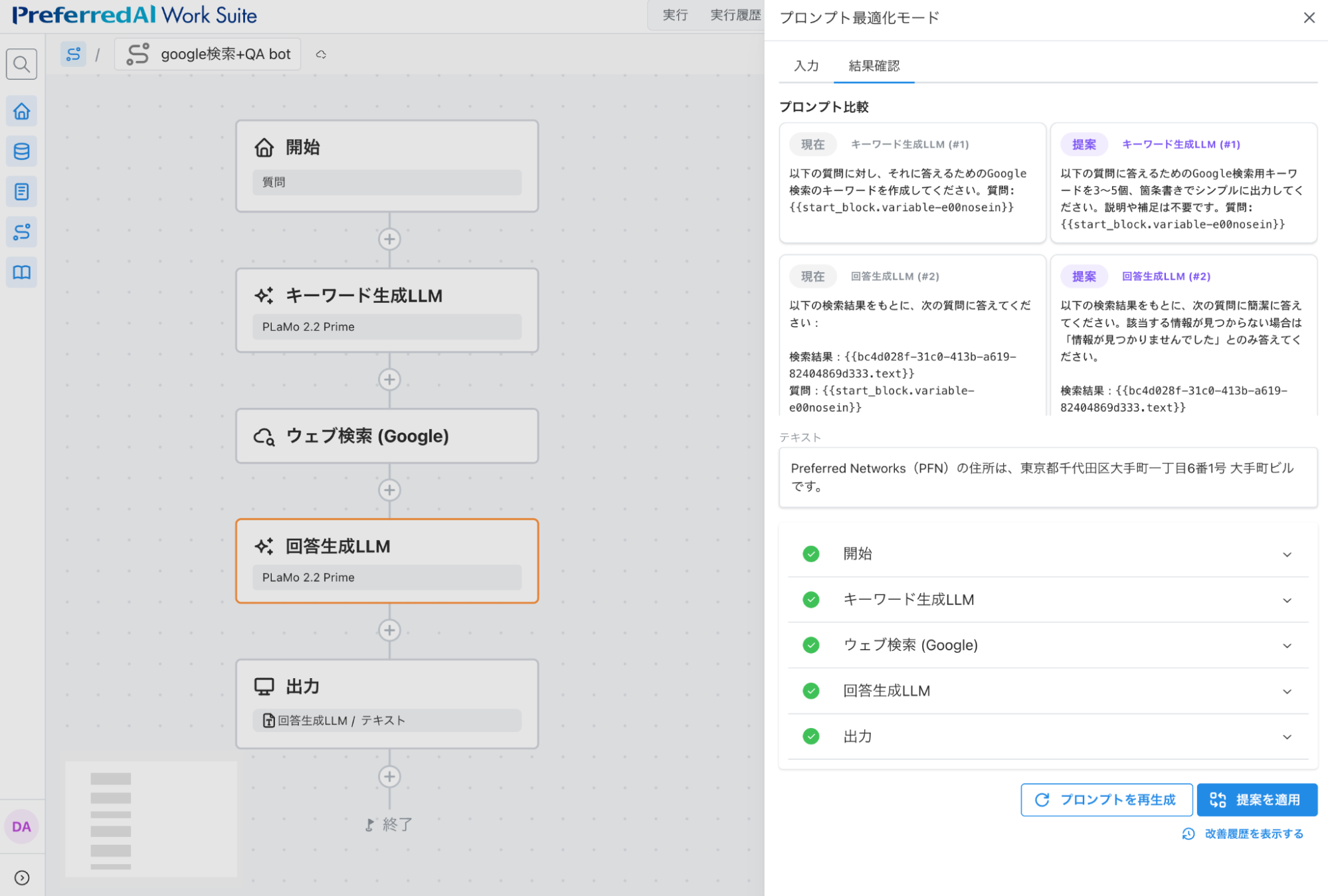Expand the ウェブ検索 (Google) result row

pyautogui.click(x=1286, y=645)
